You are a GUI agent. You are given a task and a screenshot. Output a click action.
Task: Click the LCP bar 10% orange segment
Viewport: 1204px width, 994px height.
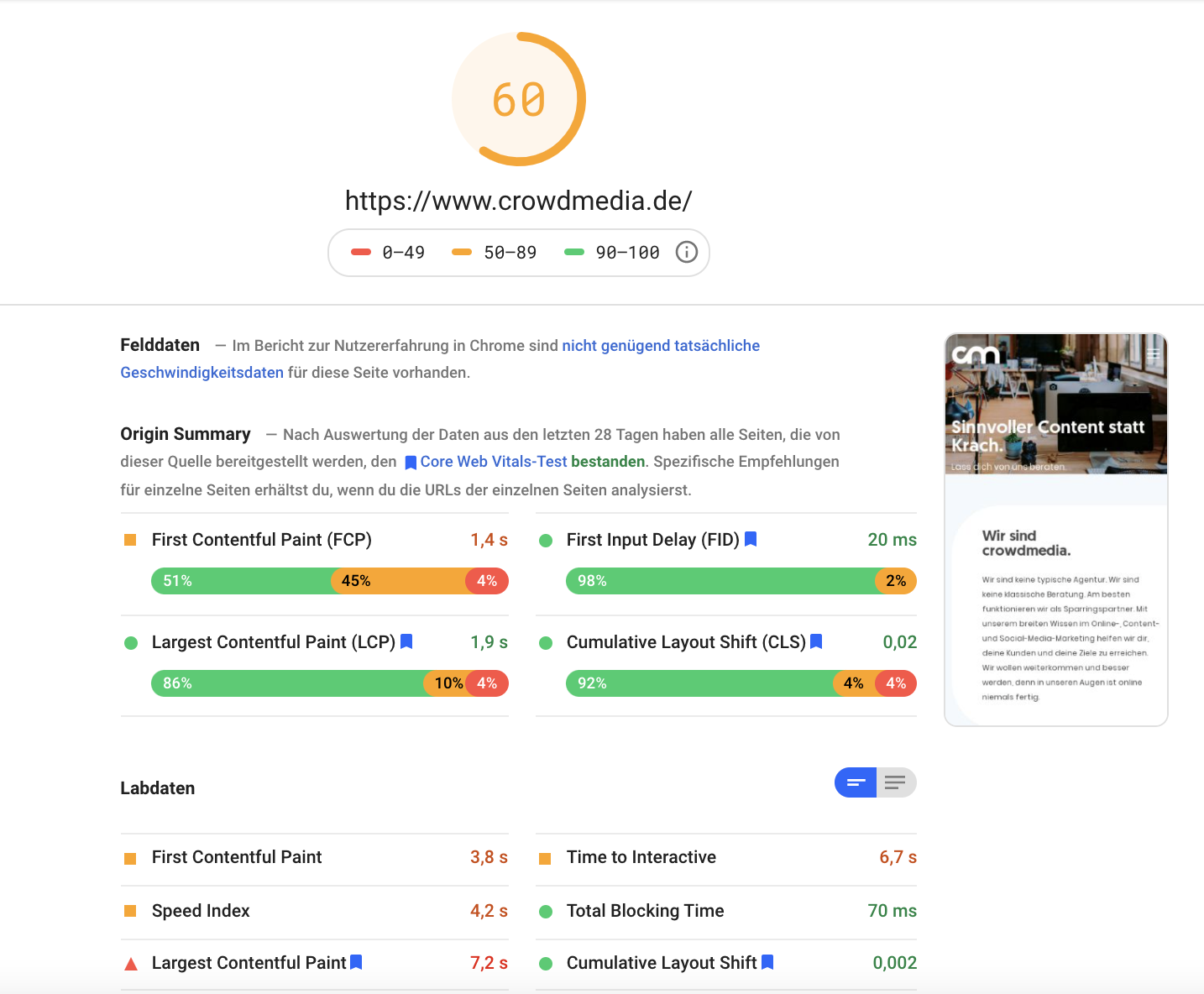click(x=445, y=683)
